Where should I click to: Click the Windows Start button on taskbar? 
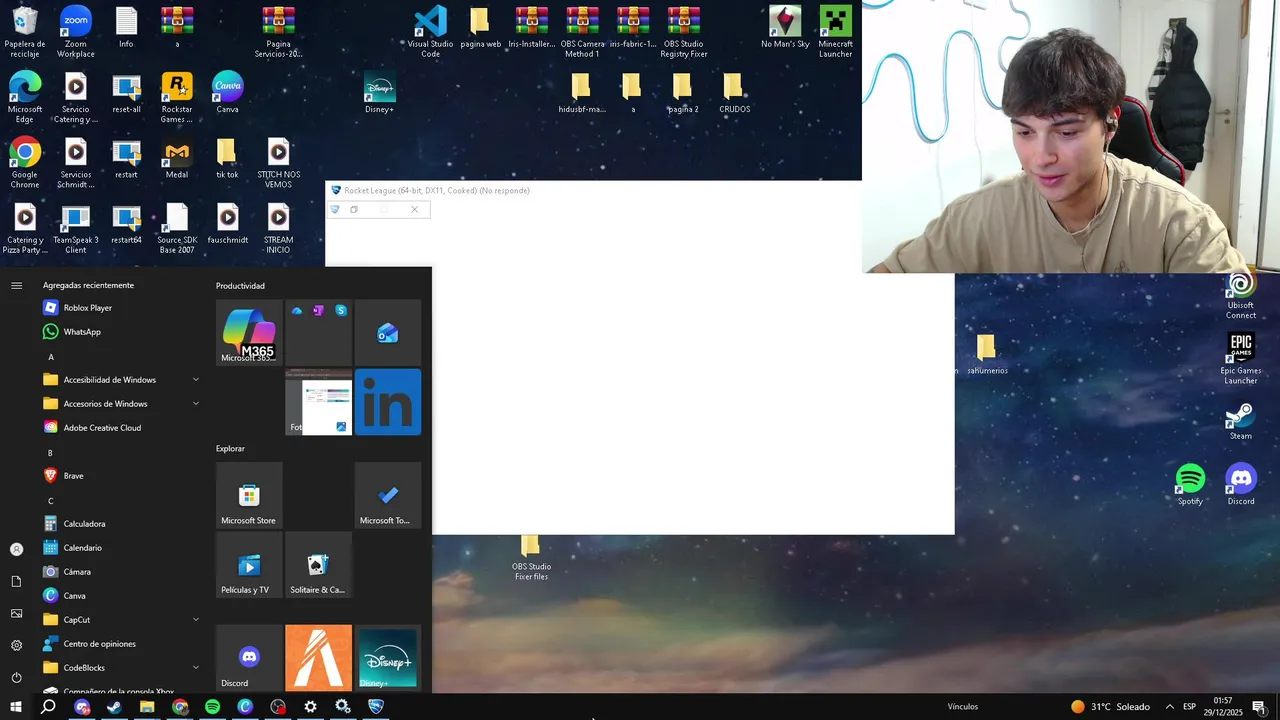point(16,707)
